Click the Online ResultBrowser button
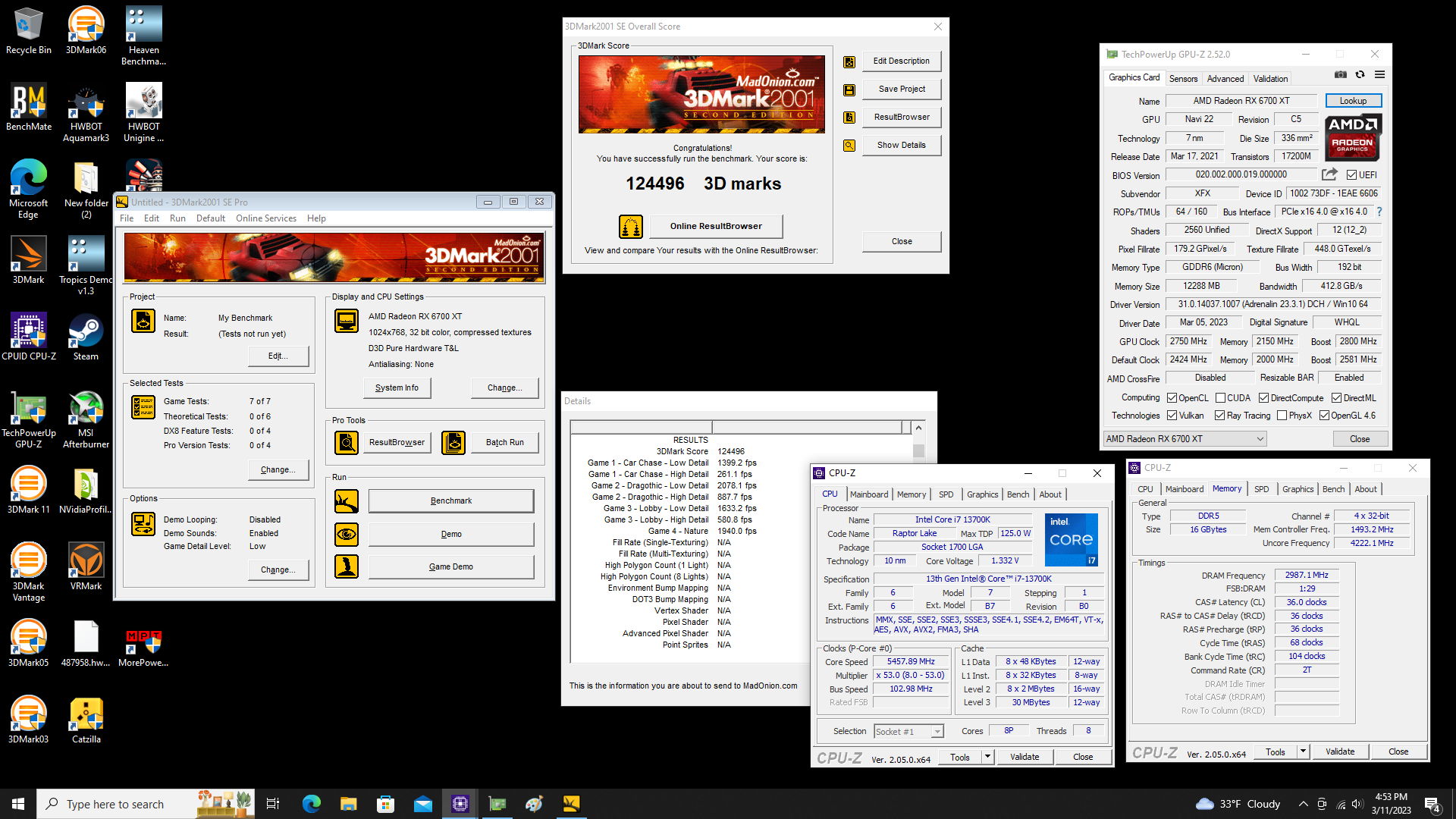This screenshot has height=819, width=1456. point(716,226)
